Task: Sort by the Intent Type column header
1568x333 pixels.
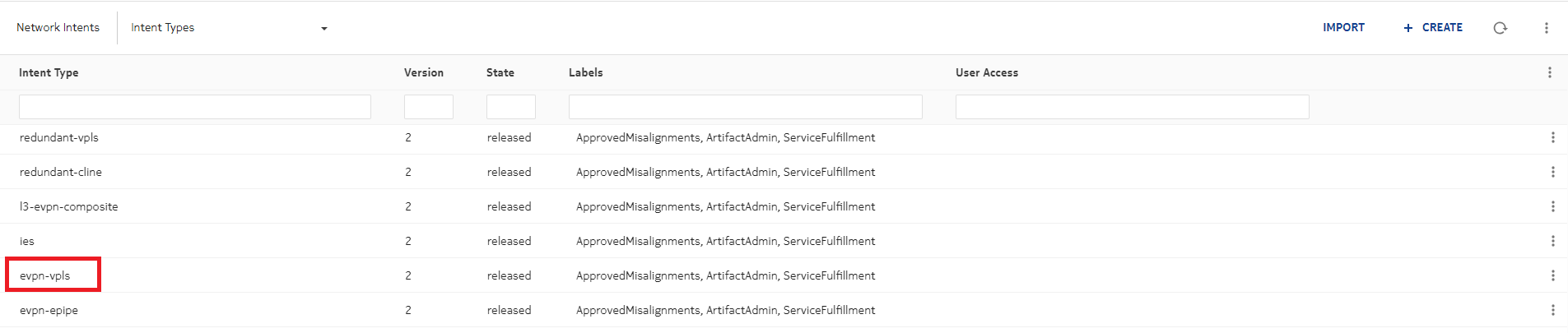Action: pyautogui.click(x=49, y=72)
